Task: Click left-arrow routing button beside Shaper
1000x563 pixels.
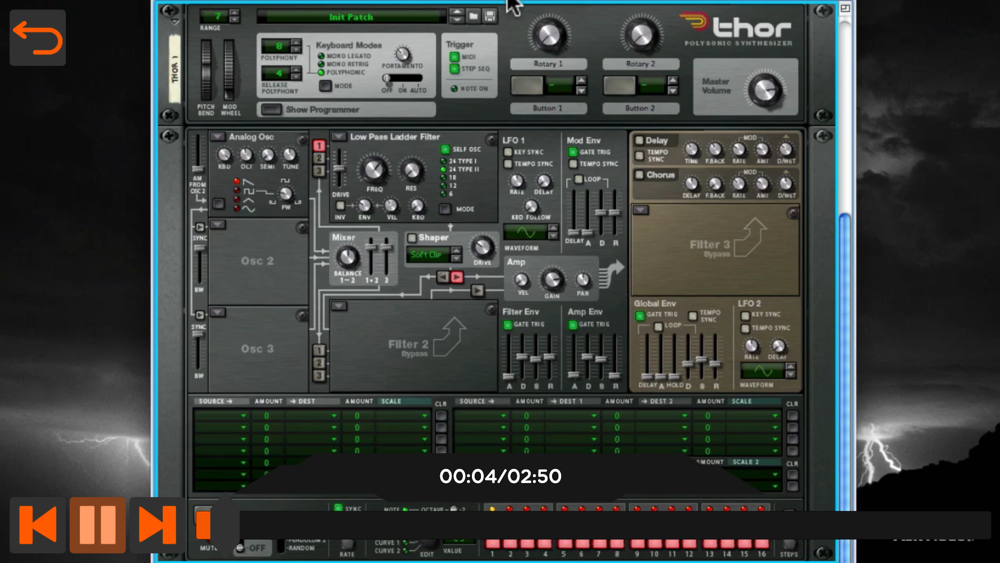Action: pos(443,277)
